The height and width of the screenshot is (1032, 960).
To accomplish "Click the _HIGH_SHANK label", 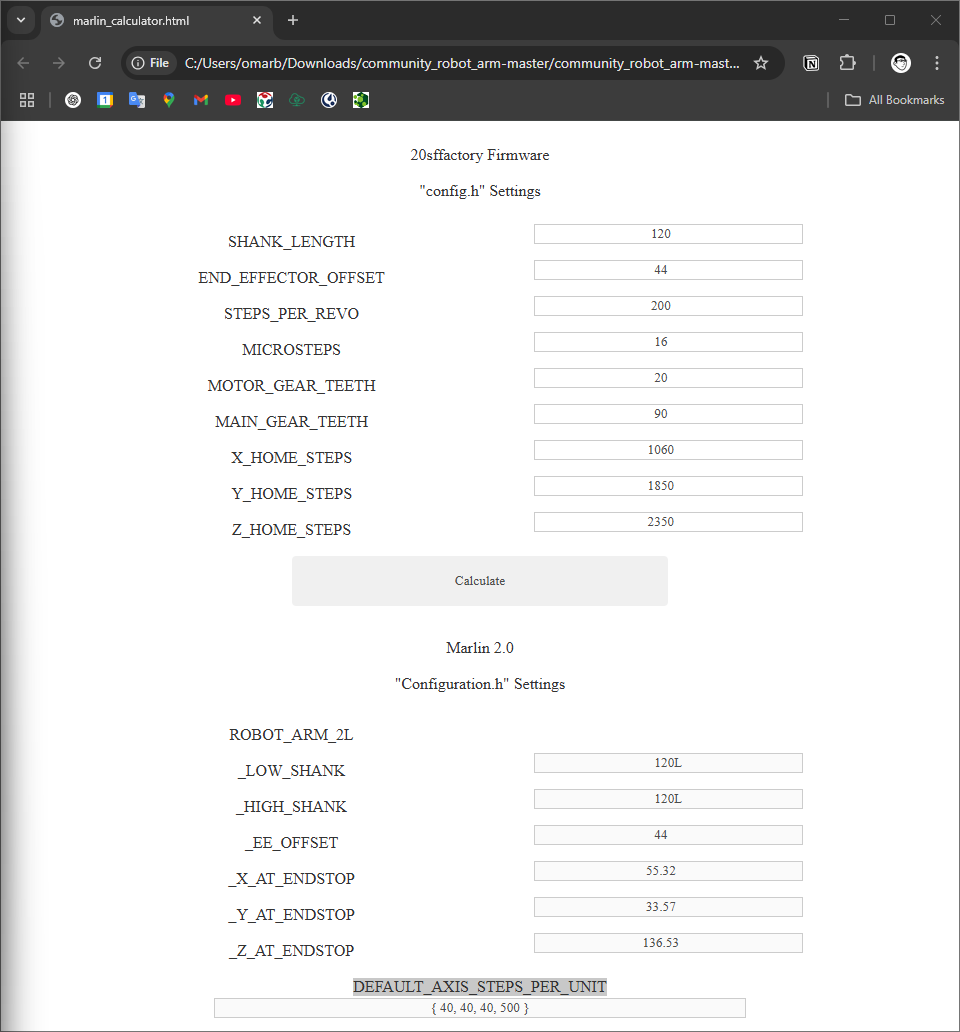I will 291,807.
